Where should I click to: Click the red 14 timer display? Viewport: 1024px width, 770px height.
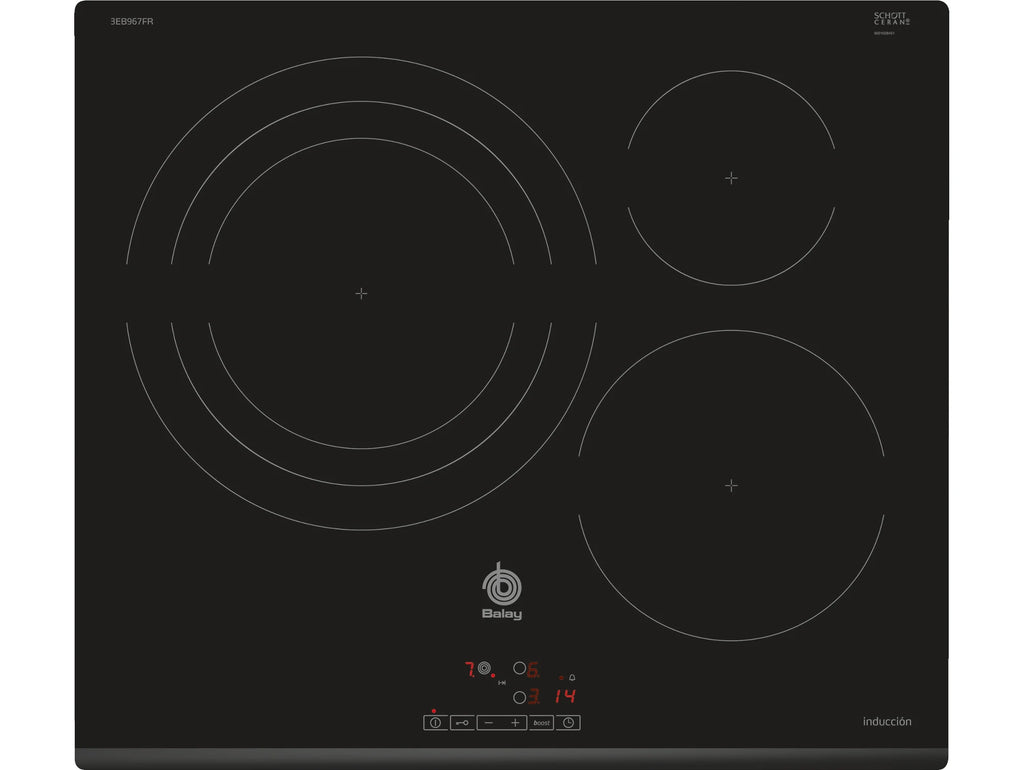click(x=566, y=697)
